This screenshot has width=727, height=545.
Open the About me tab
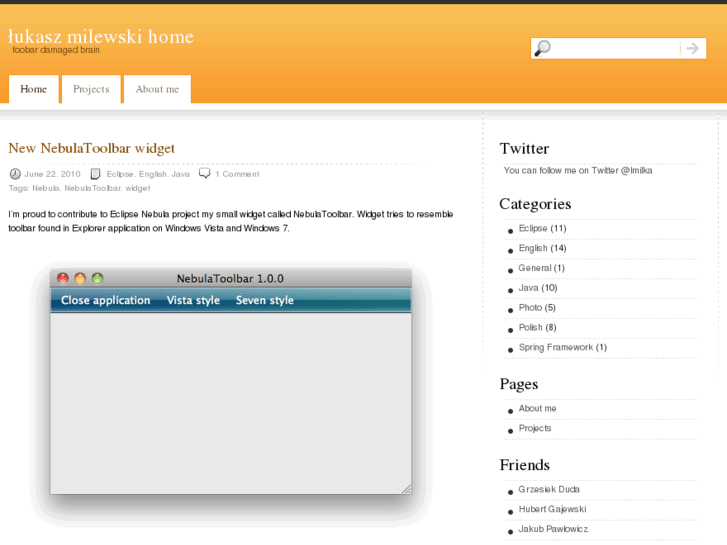click(157, 89)
